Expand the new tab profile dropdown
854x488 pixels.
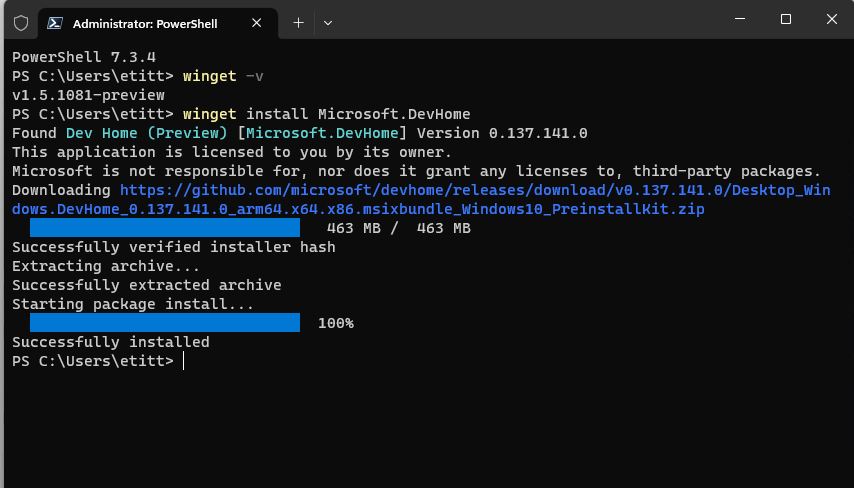click(328, 23)
